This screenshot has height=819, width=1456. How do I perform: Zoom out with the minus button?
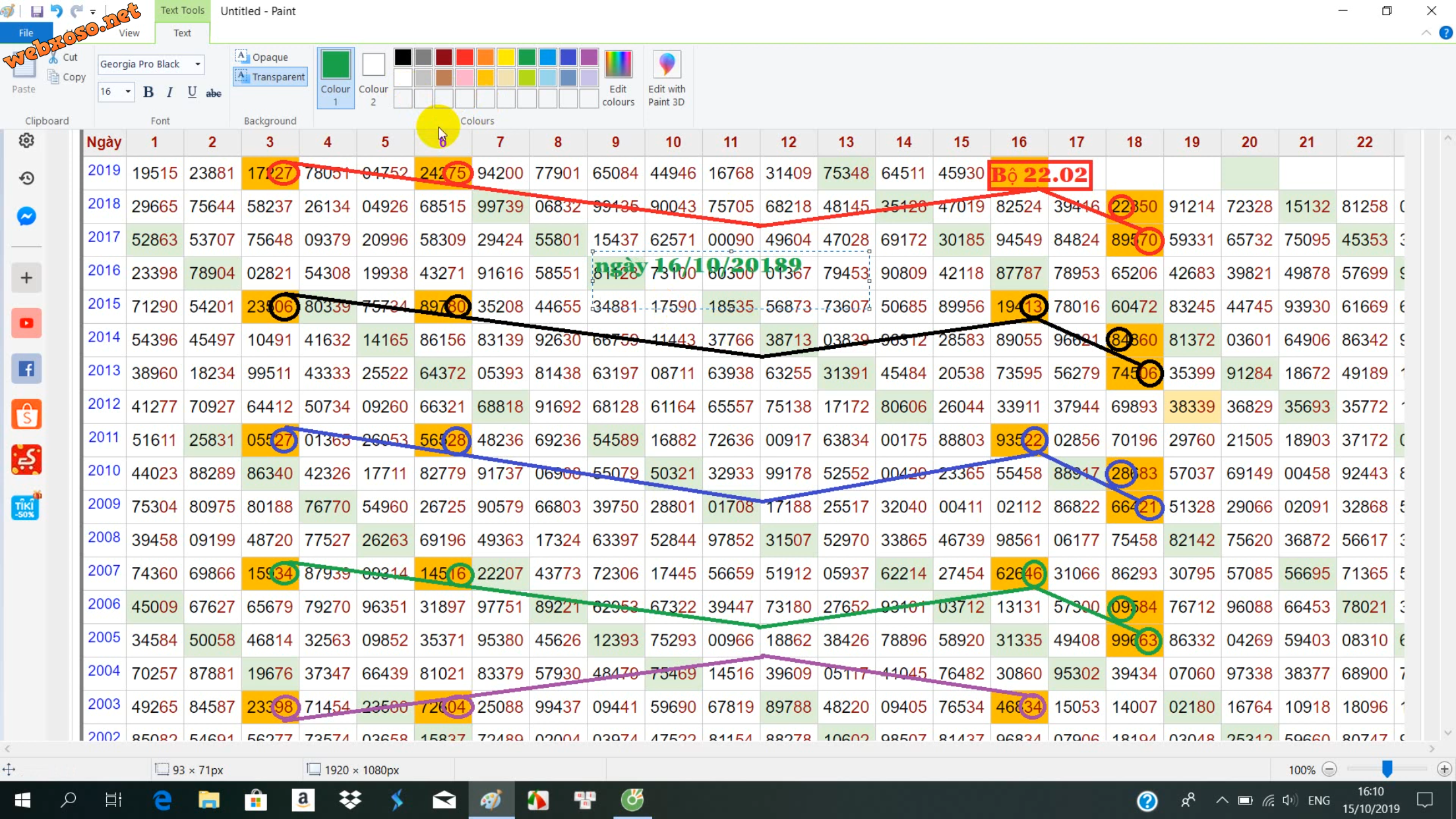tap(1329, 770)
